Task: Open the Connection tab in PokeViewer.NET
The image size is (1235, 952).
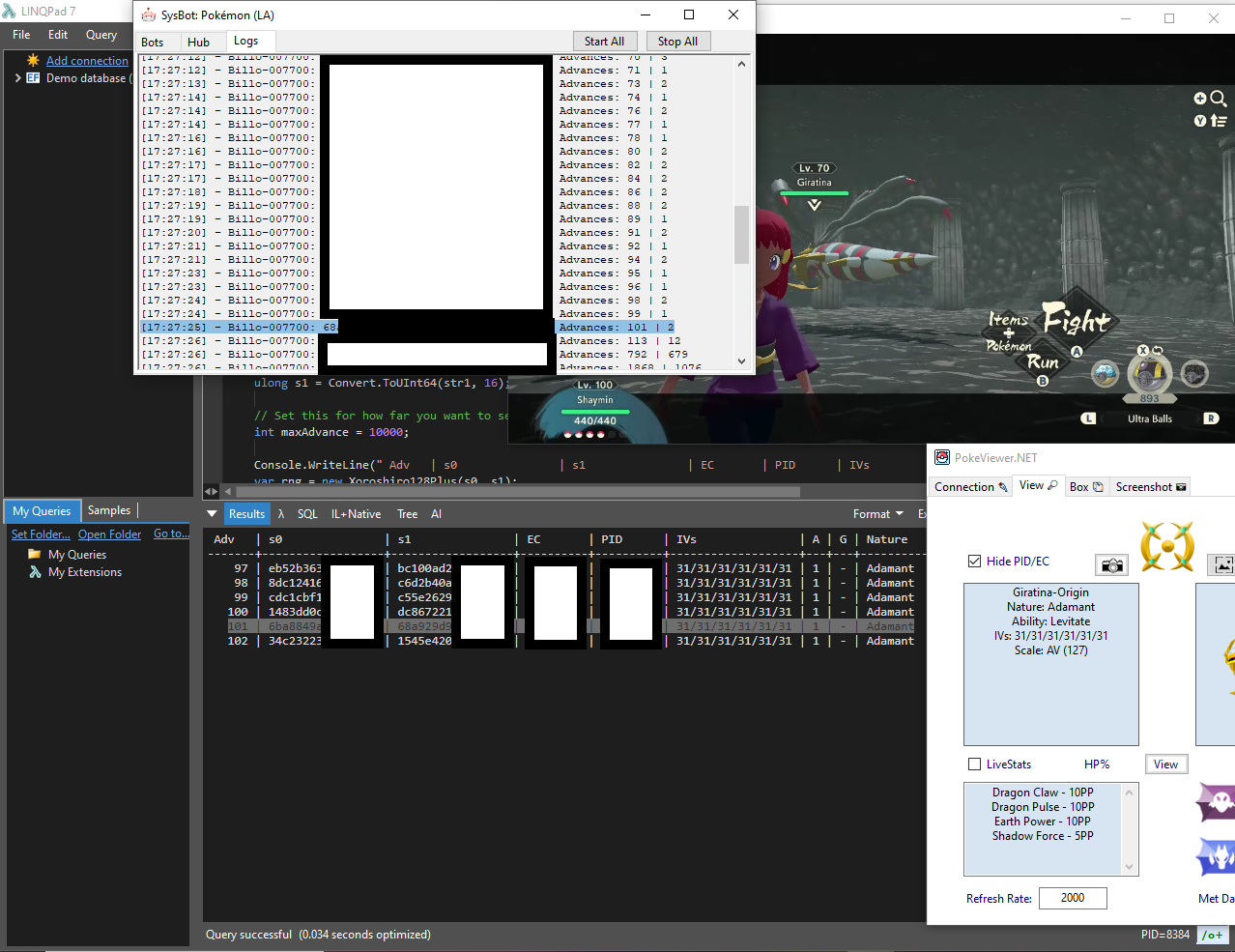Action: 970,486
